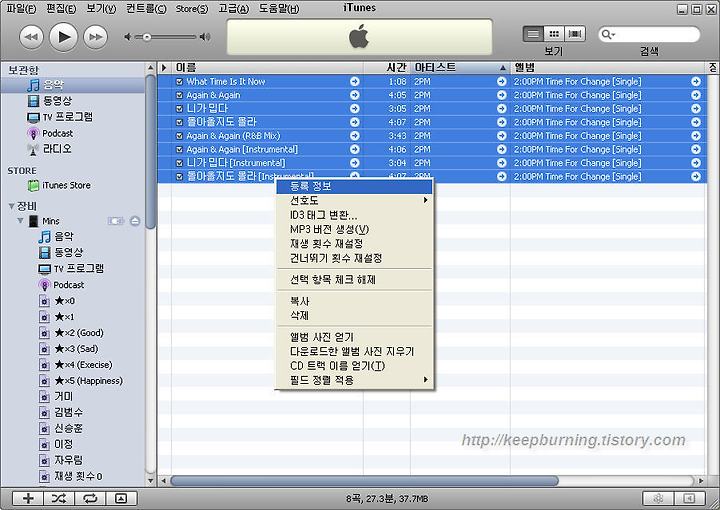
Task: Open the 고급 menu
Action: point(233,9)
